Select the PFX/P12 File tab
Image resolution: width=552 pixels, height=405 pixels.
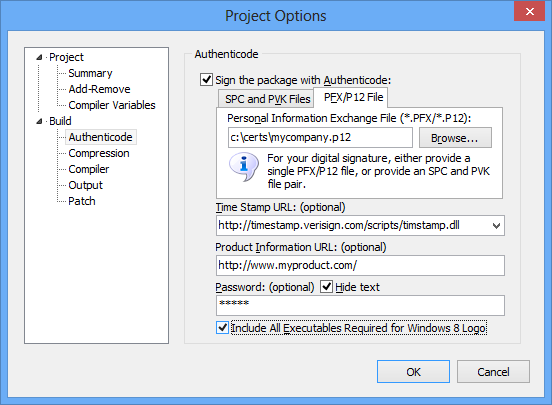[351, 97]
